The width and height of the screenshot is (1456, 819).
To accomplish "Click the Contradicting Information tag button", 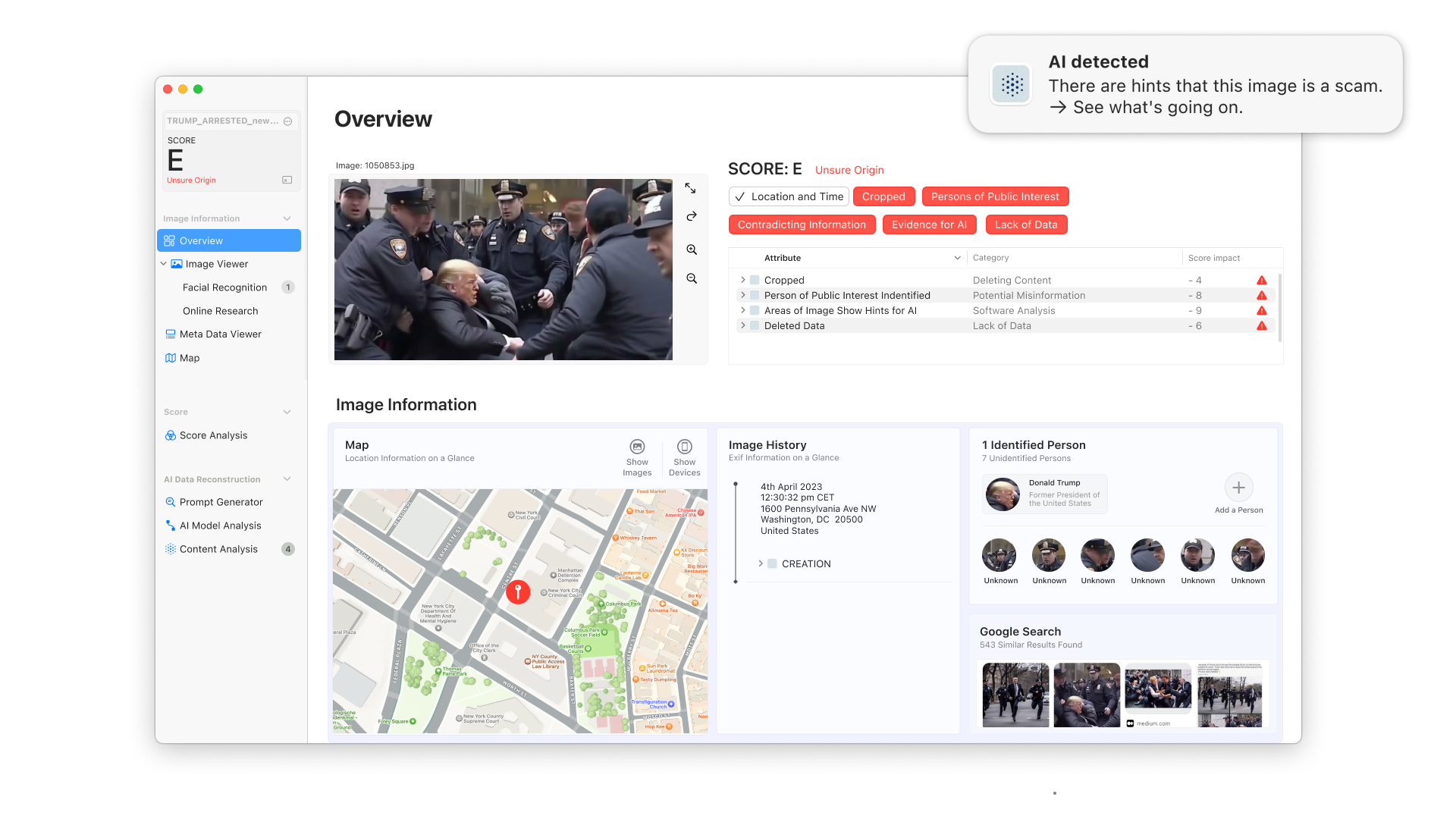I will (x=802, y=224).
